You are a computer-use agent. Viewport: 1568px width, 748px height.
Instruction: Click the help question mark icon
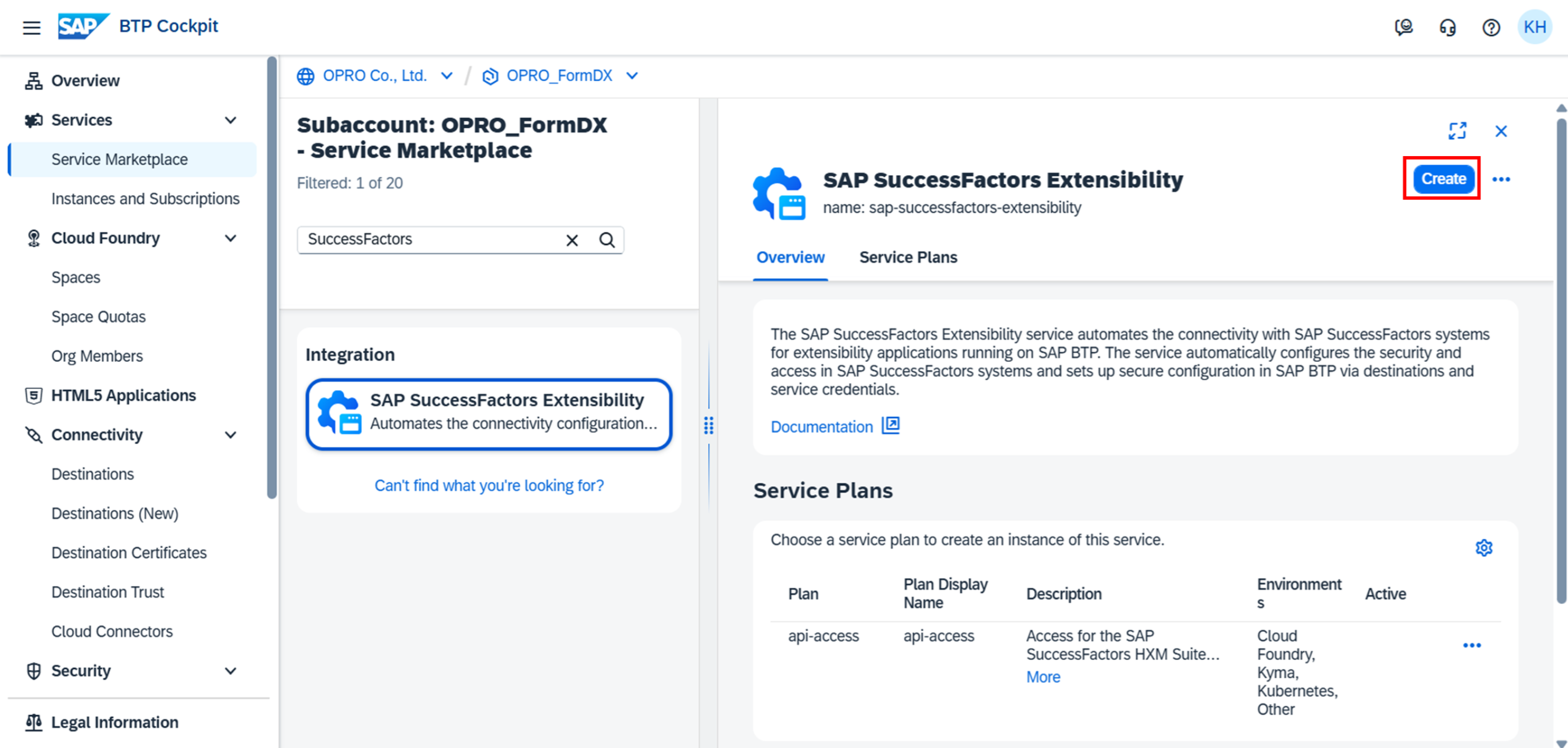click(1490, 27)
